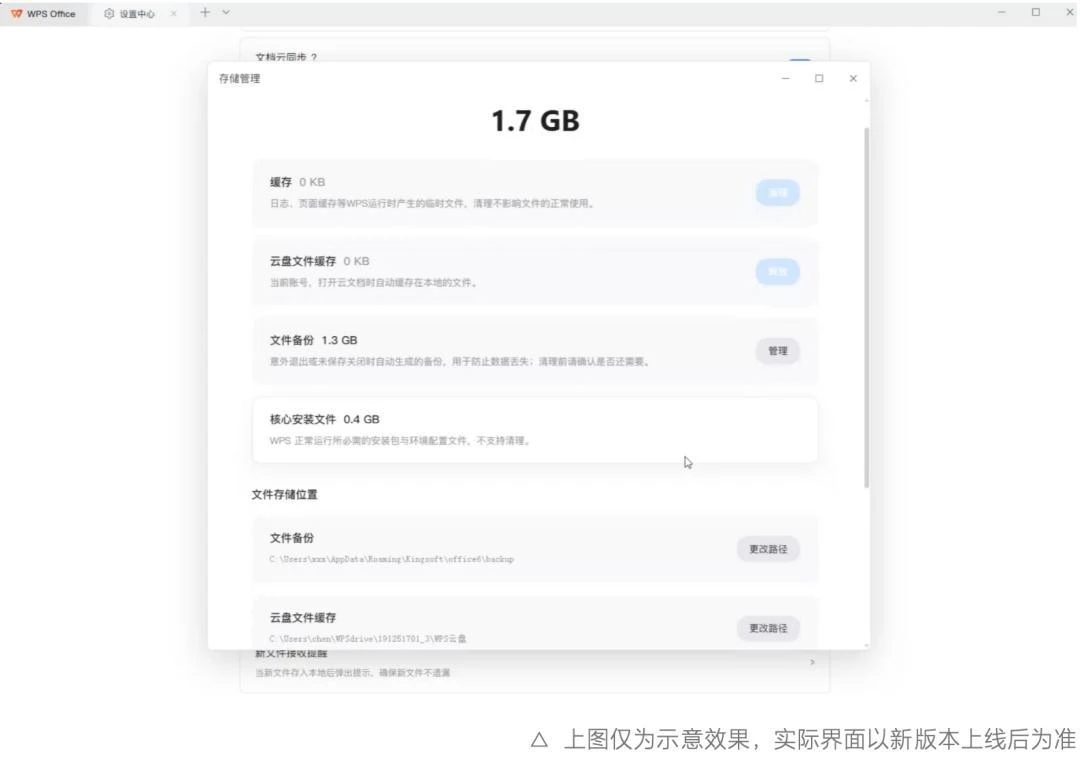Click 更改路径 for 云盘文件缓存 storage path
This screenshot has height=769, width=1080.
pyautogui.click(x=768, y=628)
